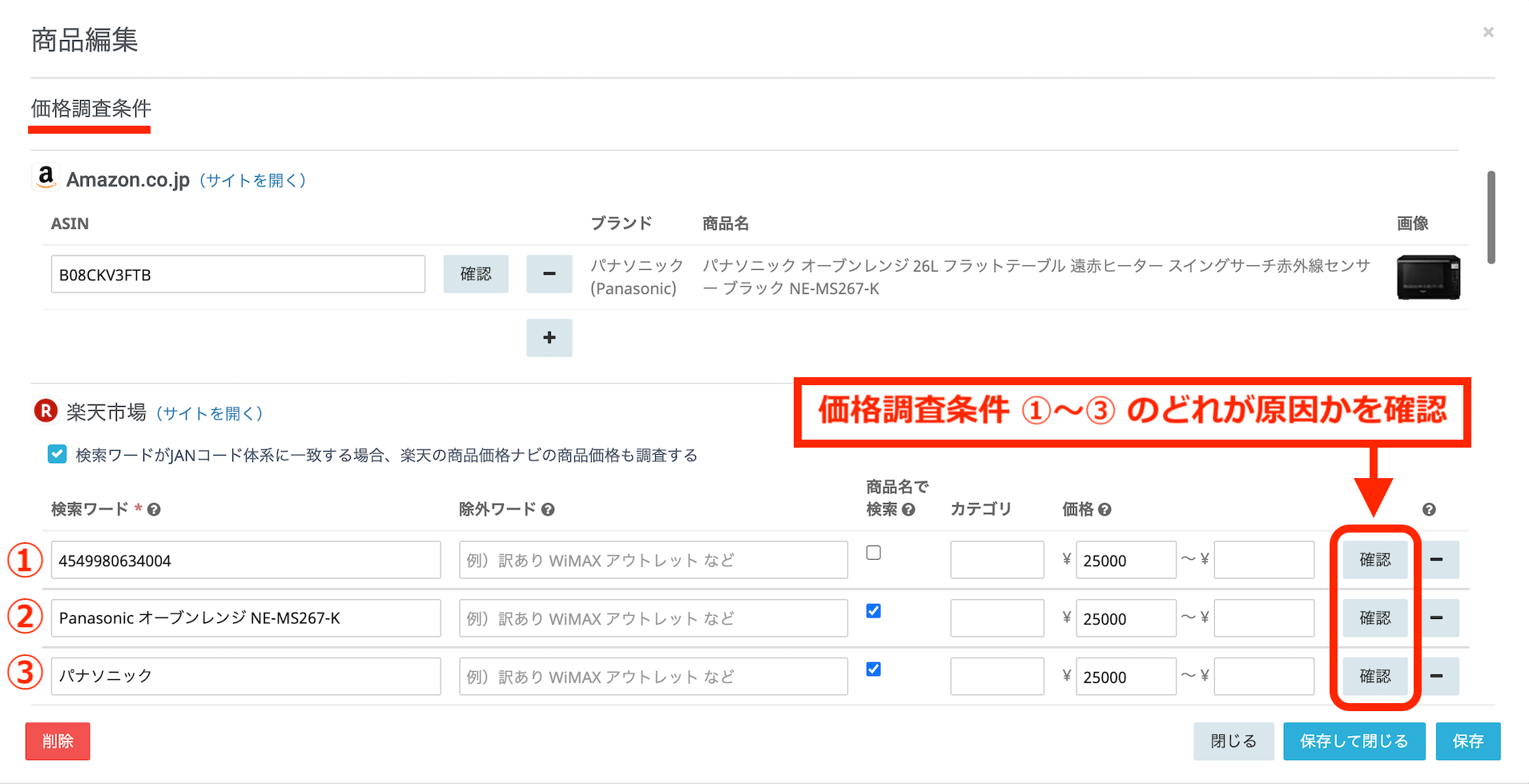Click the ASIN input field containing B08CKV3FTB
Image resolution: width=1529 pixels, height=784 pixels.
click(x=238, y=275)
